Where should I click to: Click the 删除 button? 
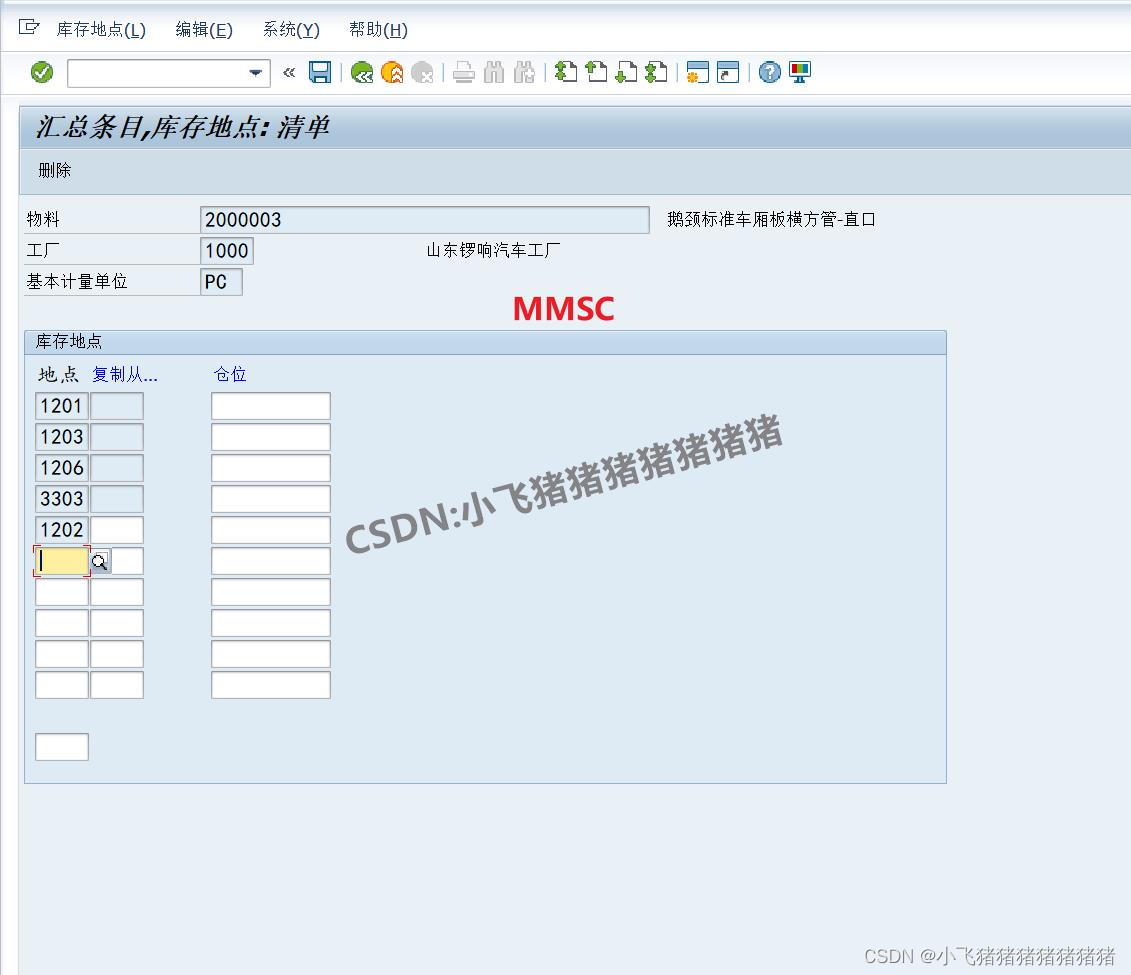[52, 170]
